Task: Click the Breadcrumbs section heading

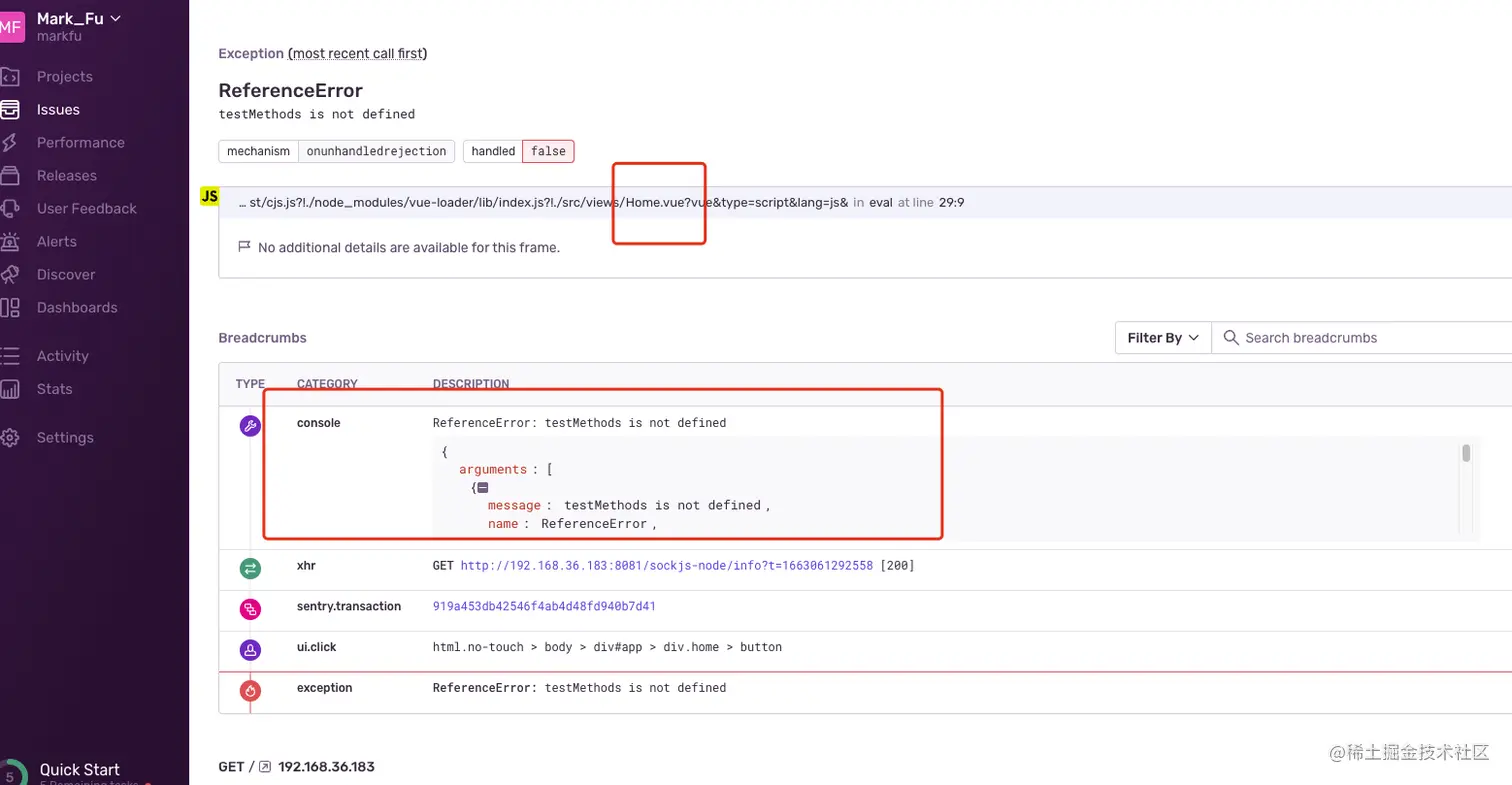Action: click(x=262, y=338)
